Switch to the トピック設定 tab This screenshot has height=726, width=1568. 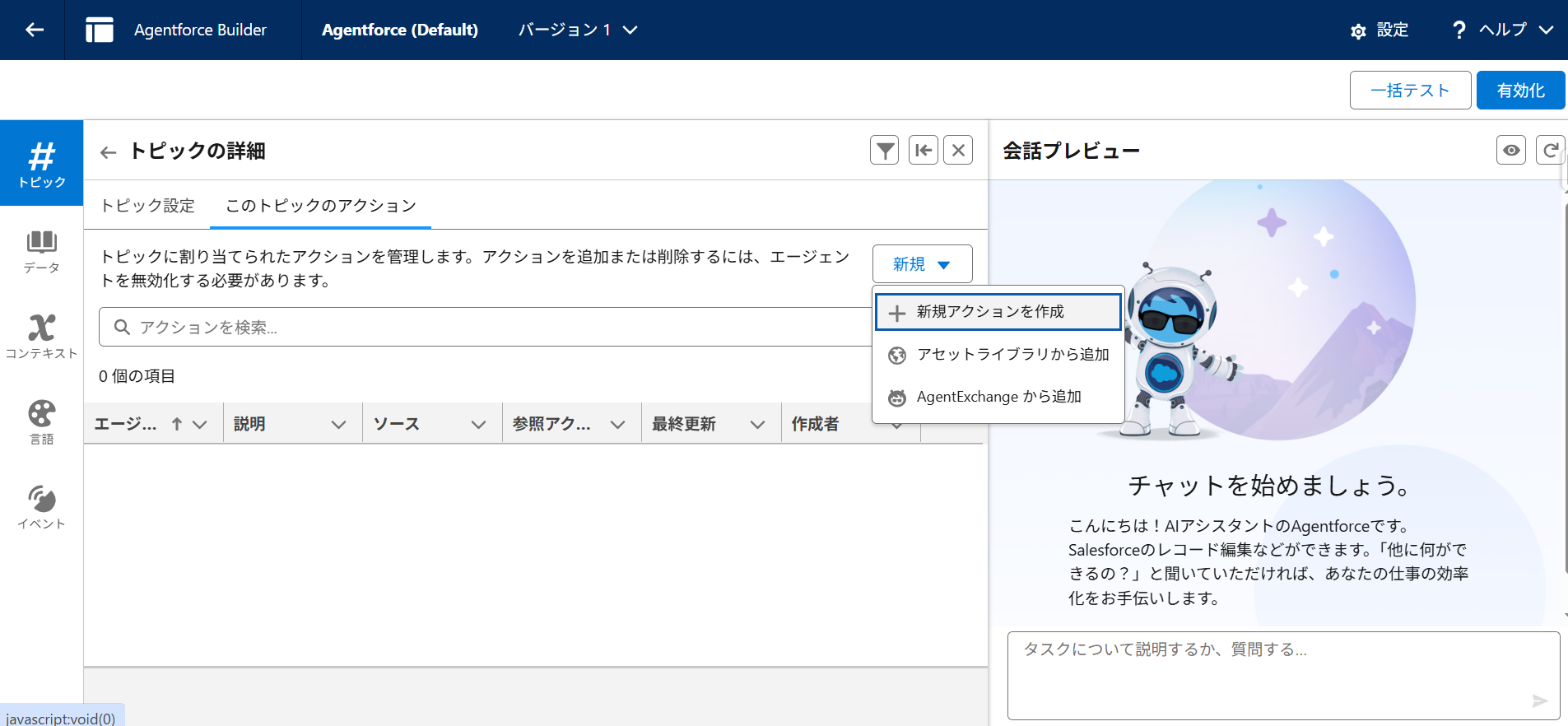click(147, 206)
